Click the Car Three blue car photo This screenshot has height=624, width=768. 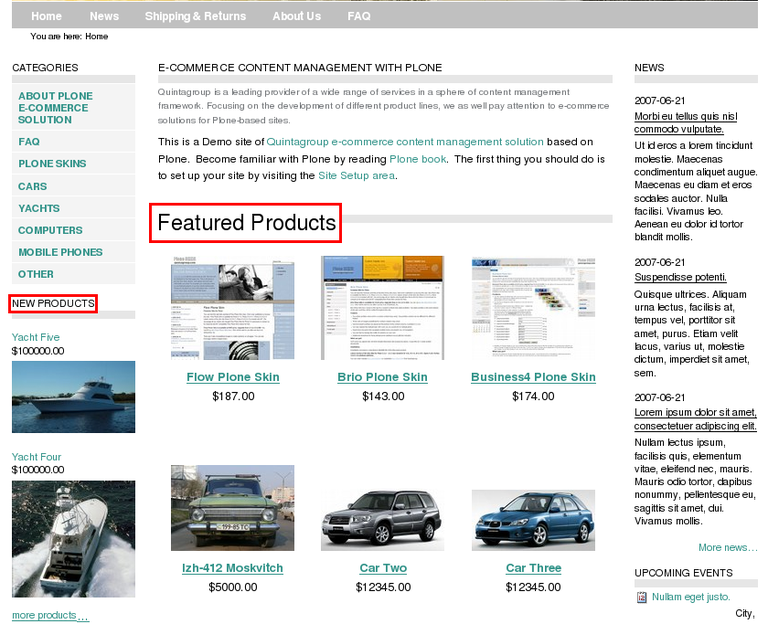533,520
